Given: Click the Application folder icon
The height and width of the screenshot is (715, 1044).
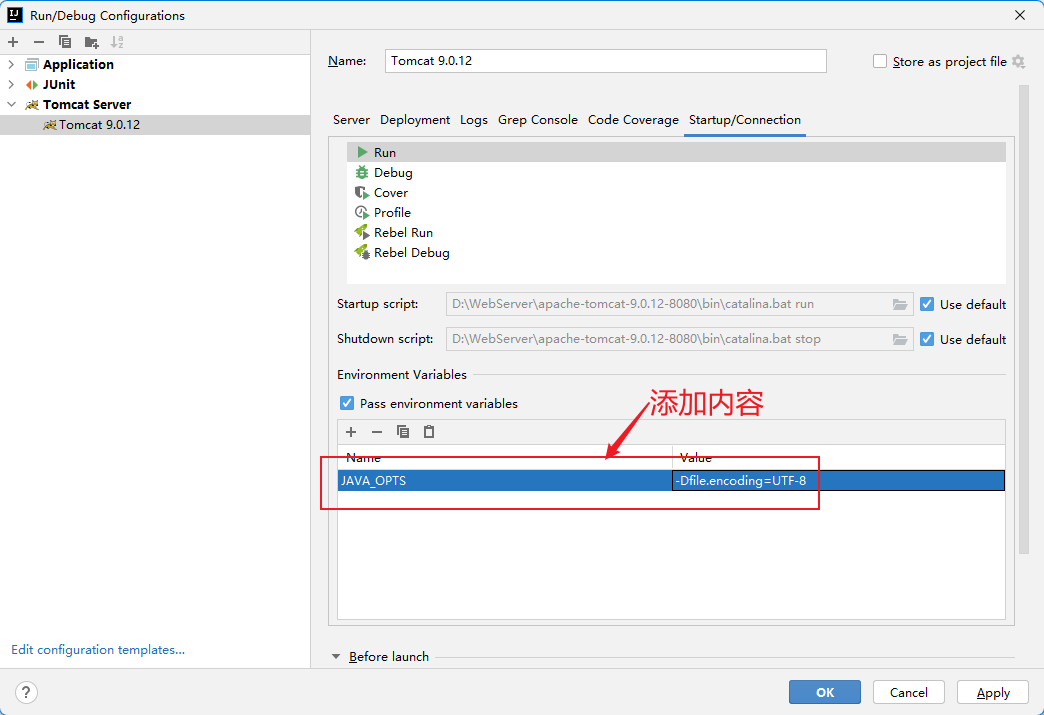Looking at the screenshot, I should [x=31, y=65].
